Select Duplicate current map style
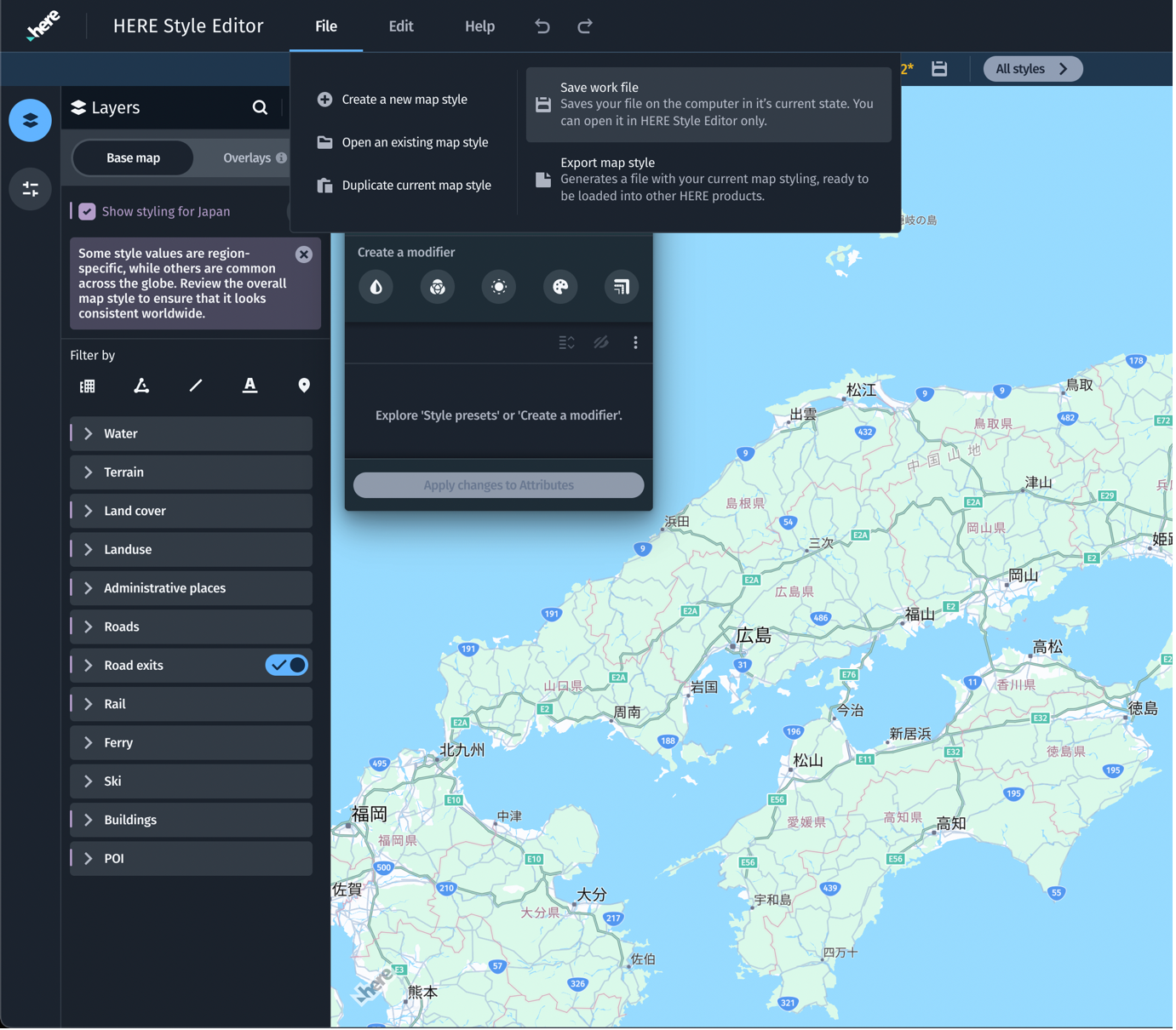The height and width of the screenshot is (1030, 1176). 416,185
